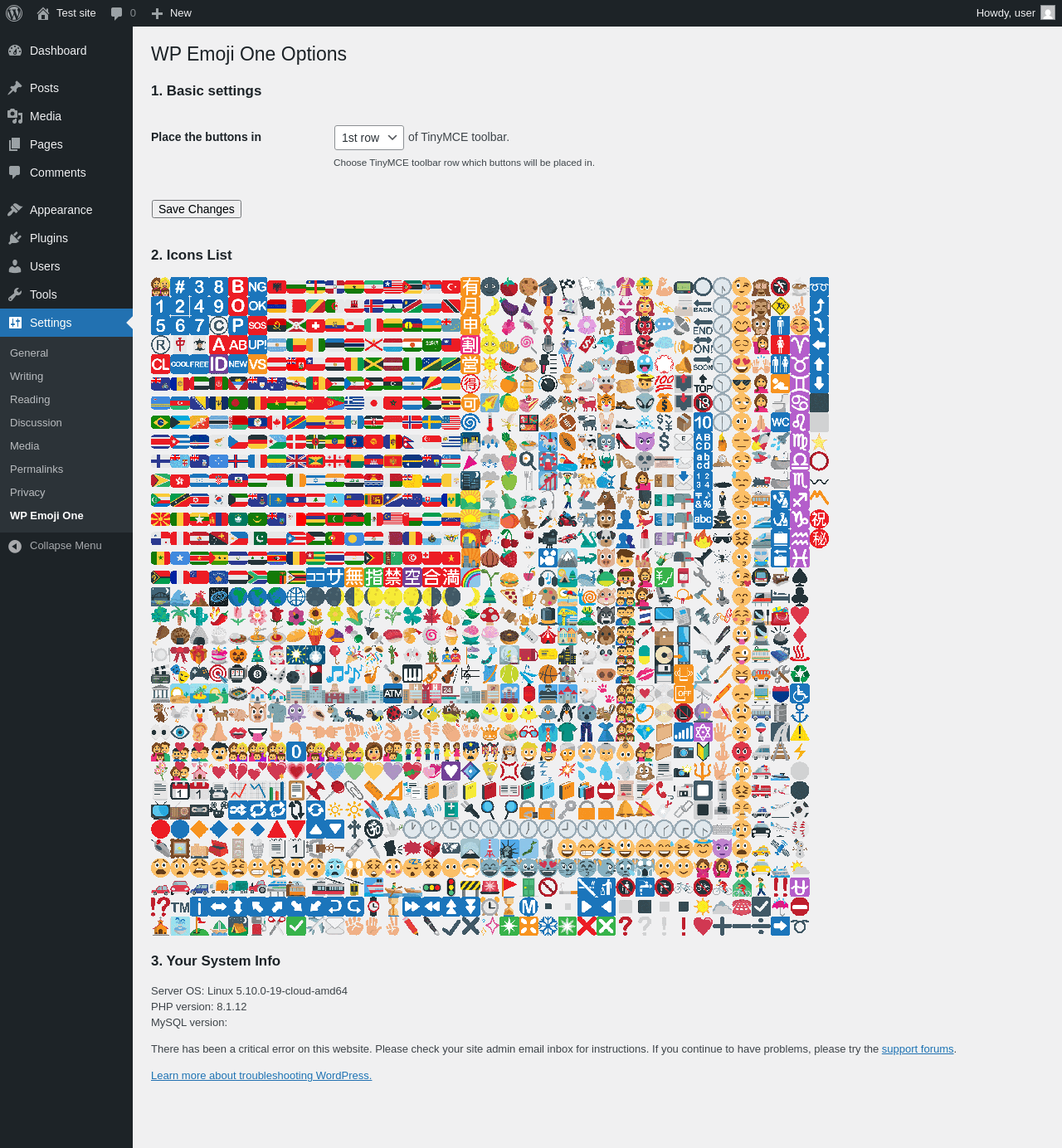Open the Howdy user account menu

point(1015,13)
